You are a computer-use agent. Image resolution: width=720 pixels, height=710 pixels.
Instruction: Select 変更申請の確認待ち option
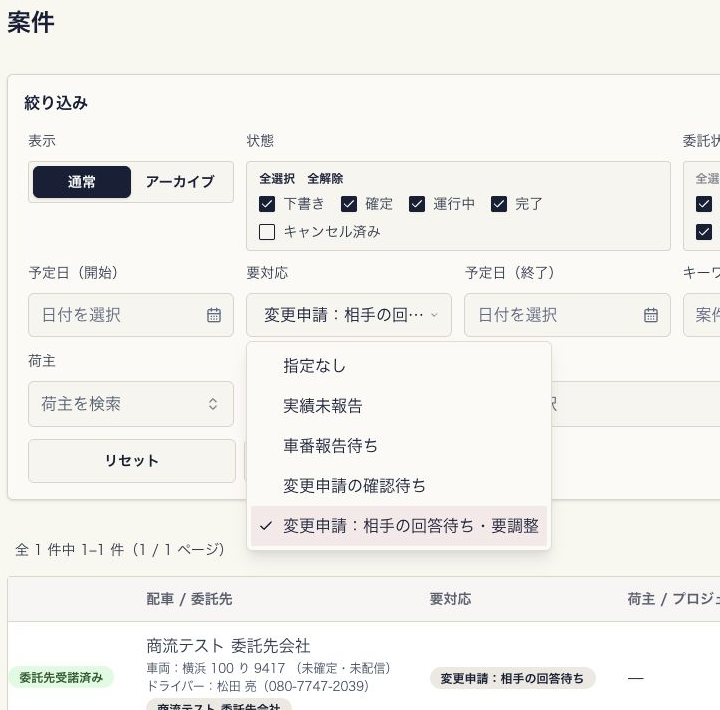[399, 486]
